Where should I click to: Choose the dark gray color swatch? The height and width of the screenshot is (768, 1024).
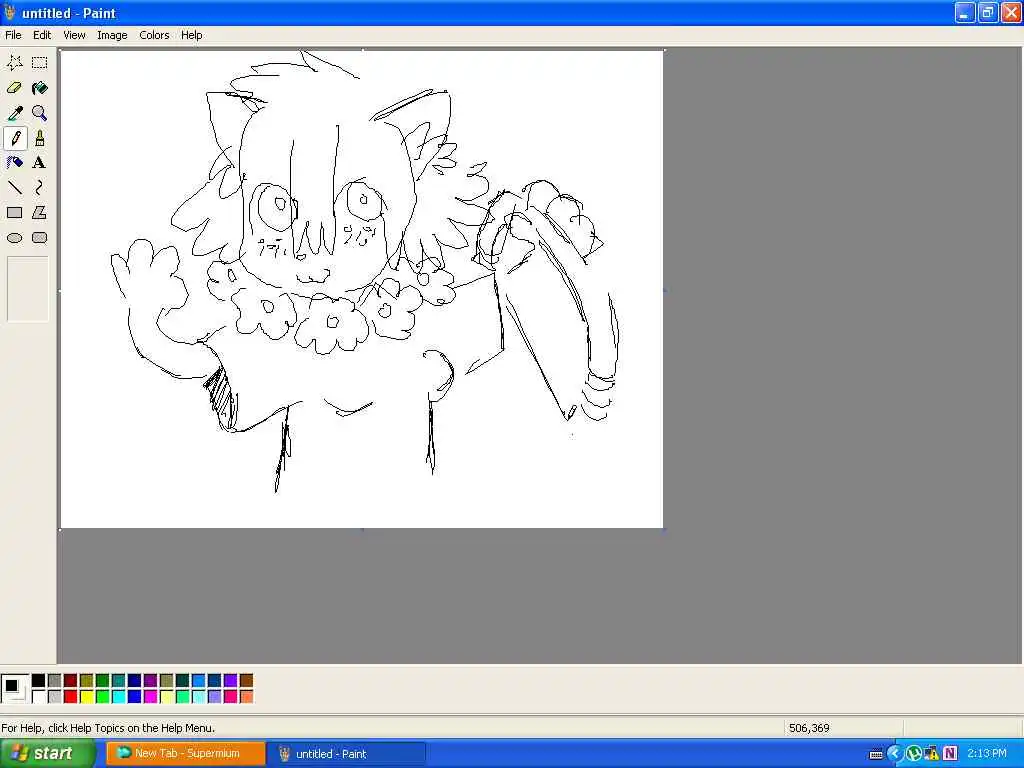(54, 680)
